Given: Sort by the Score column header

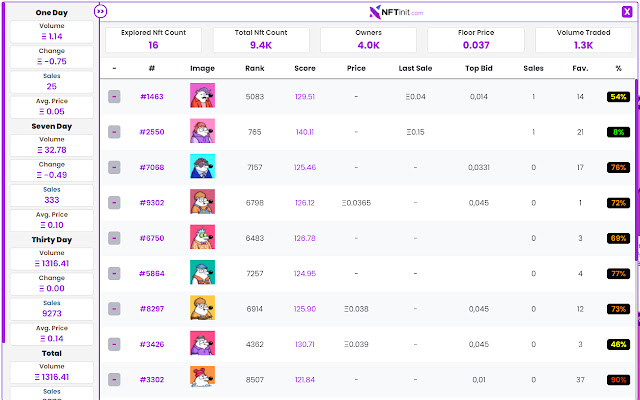Looking at the screenshot, I should [x=305, y=68].
